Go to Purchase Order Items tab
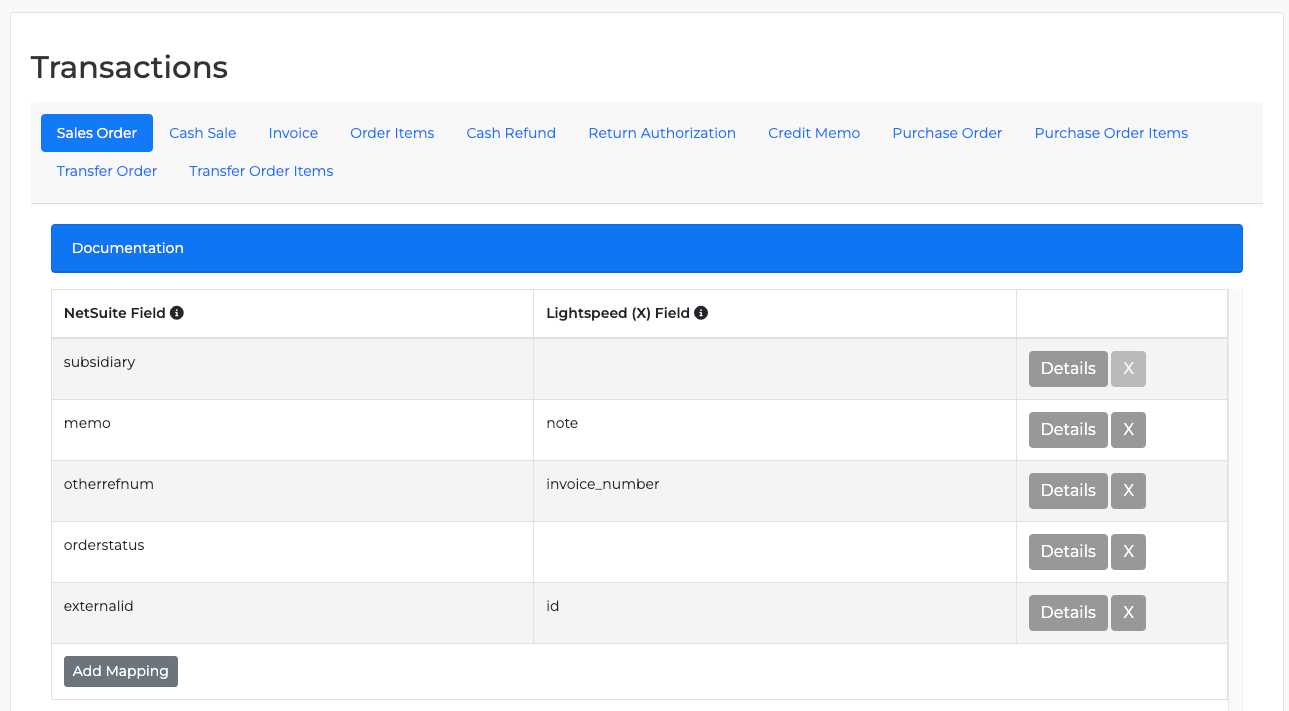Screen dimensions: 1289x711 (1111, 133)
